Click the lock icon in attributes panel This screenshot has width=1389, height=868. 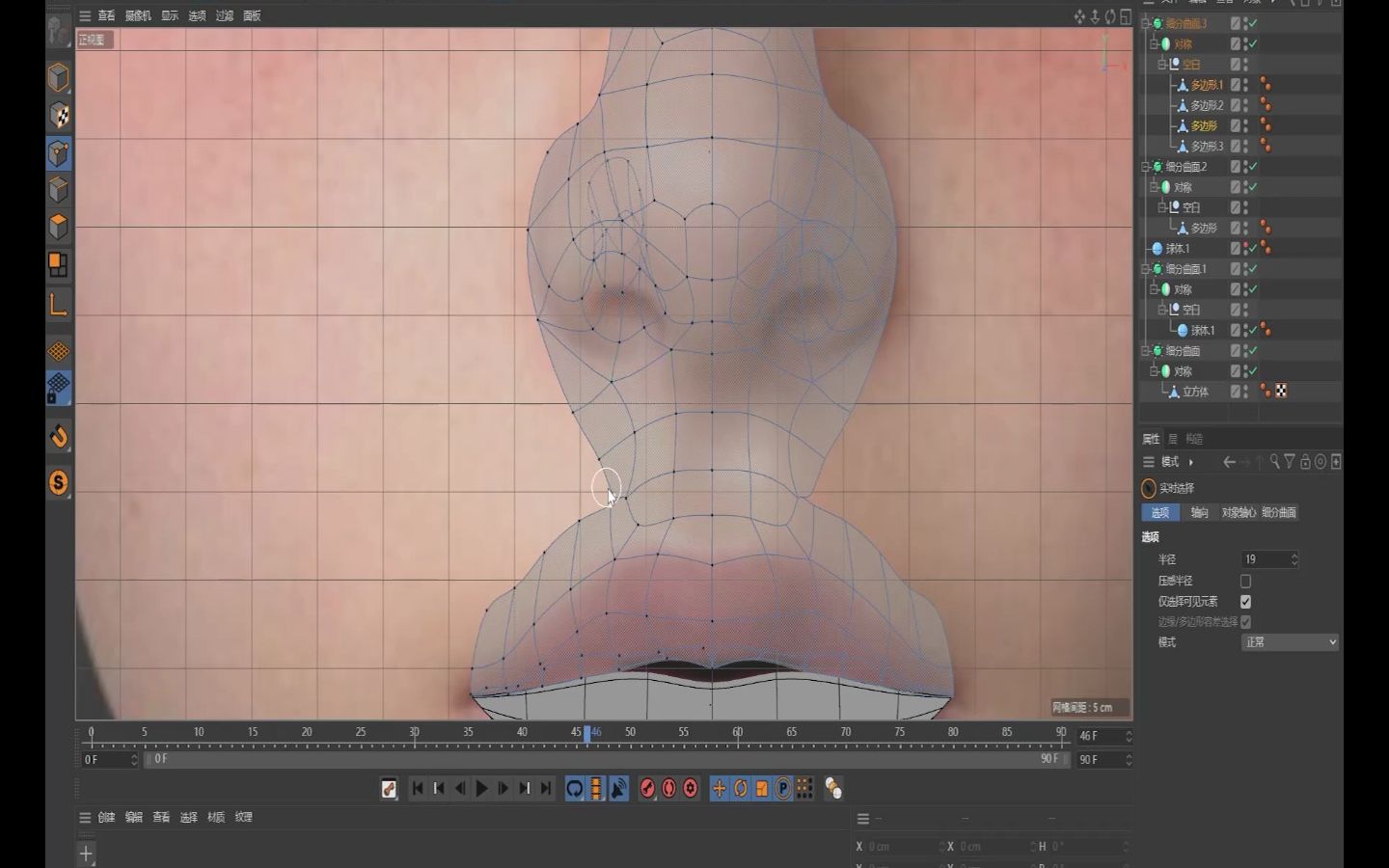(x=1305, y=462)
